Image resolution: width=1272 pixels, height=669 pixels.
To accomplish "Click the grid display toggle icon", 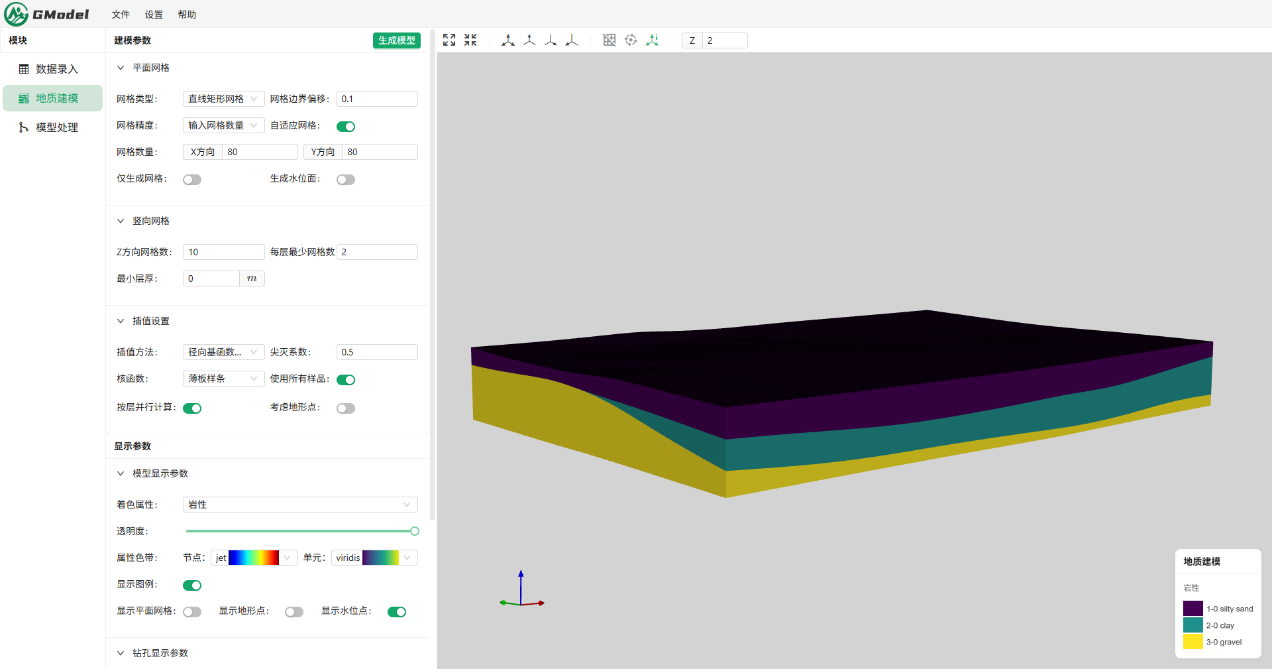I will pos(609,40).
